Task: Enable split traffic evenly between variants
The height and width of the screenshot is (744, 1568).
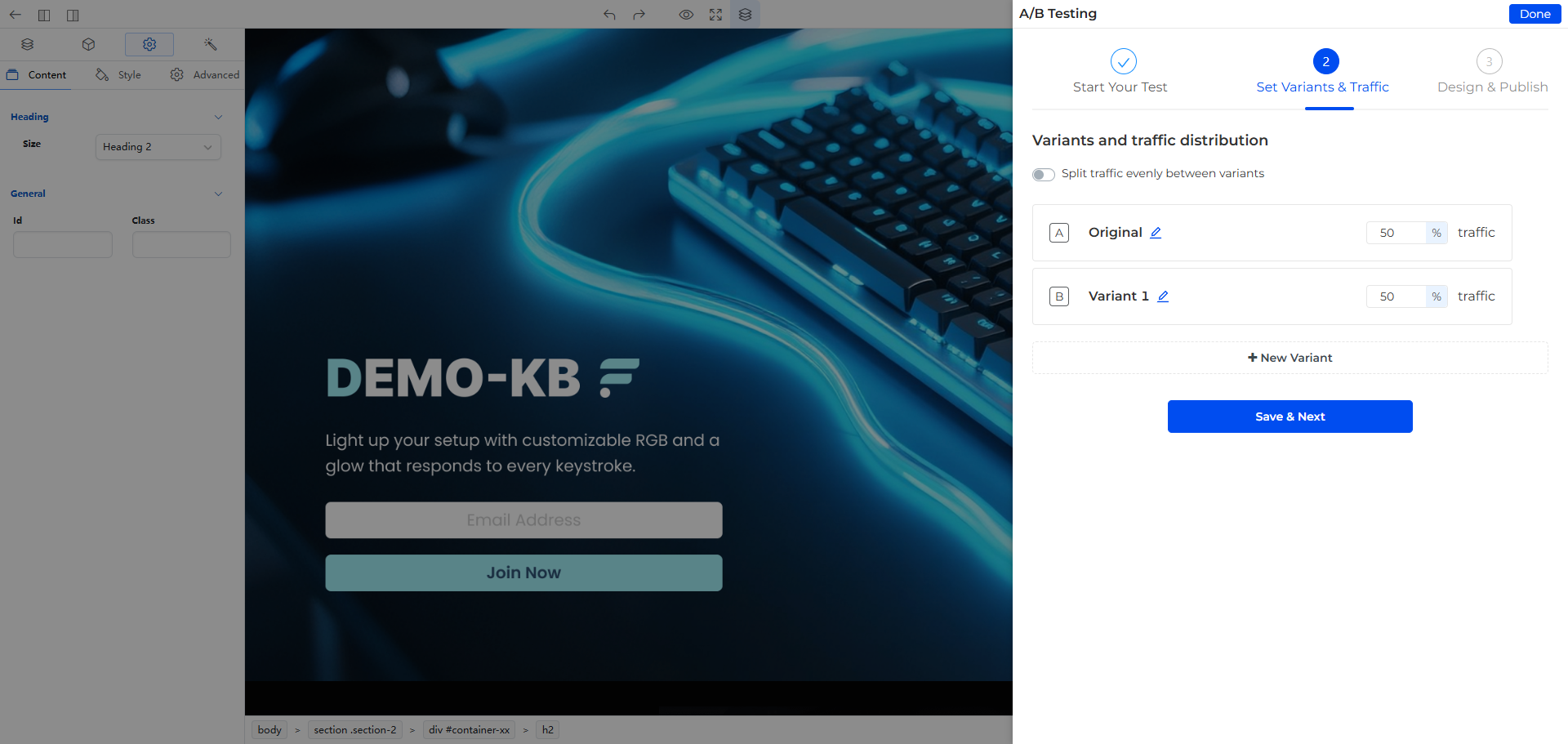Action: pyautogui.click(x=1043, y=174)
